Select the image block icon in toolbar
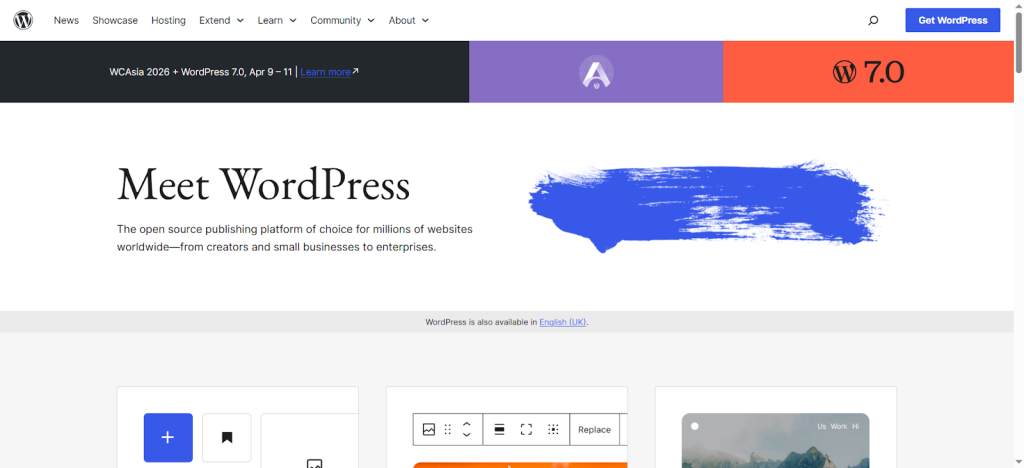 pos(428,429)
